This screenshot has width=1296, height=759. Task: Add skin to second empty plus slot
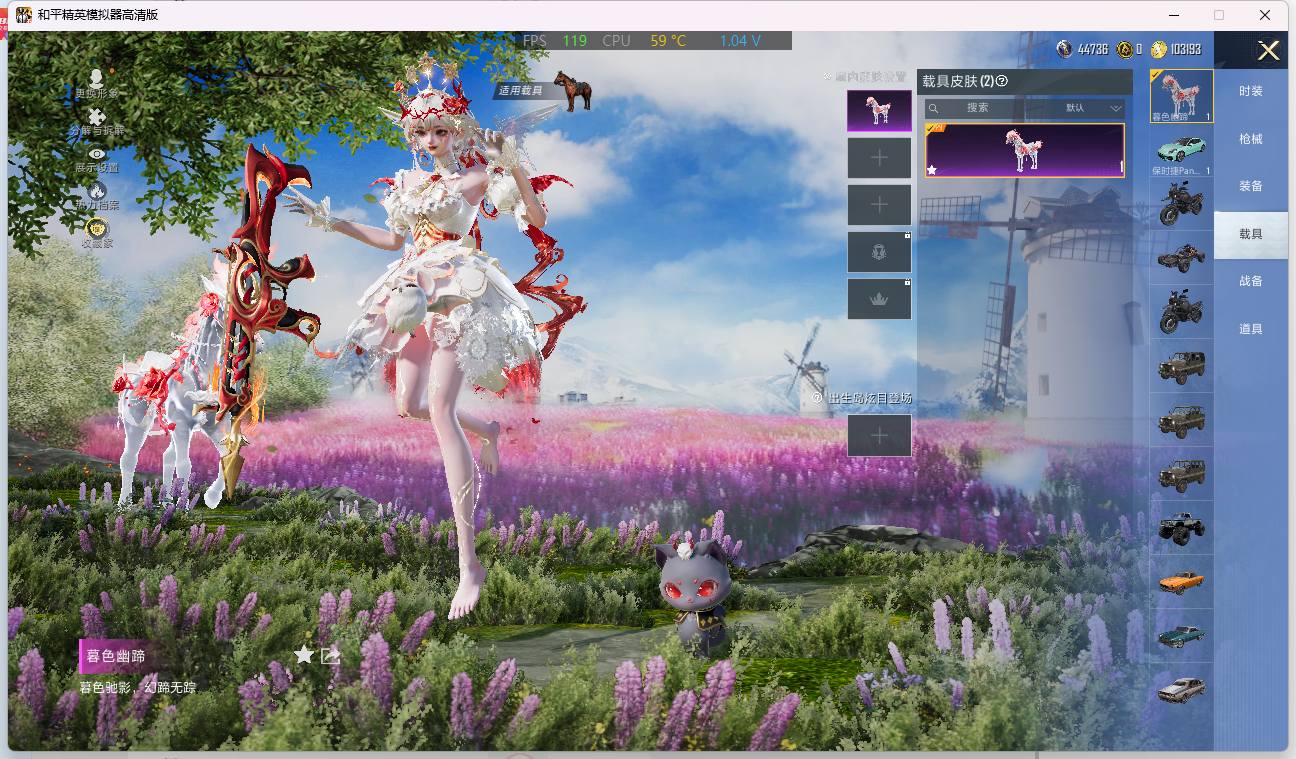tap(879, 205)
